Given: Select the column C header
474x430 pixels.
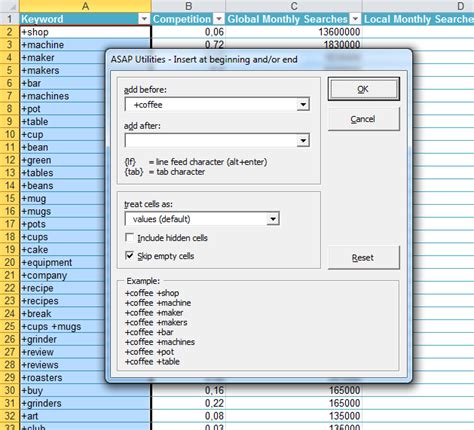Looking at the screenshot, I should [294, 6].
